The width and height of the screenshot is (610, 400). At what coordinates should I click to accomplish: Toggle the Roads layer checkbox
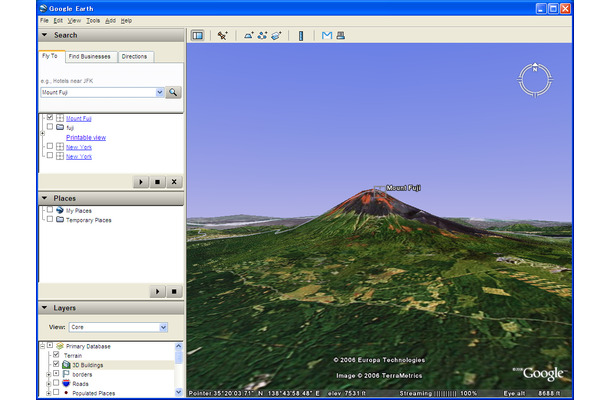click(56, 382)
